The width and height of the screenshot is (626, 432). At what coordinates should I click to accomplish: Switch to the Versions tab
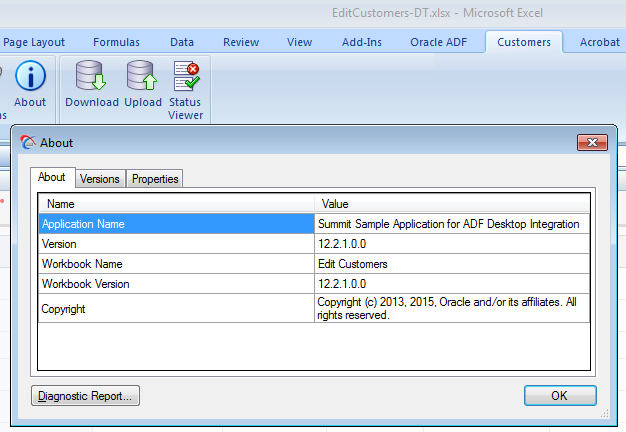point(100,178)
